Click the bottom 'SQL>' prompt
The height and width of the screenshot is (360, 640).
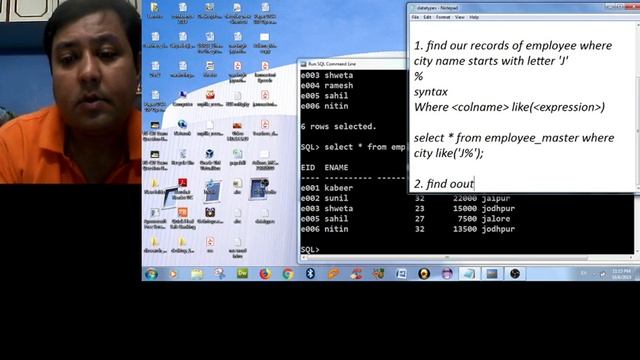[x=310, y=249]
